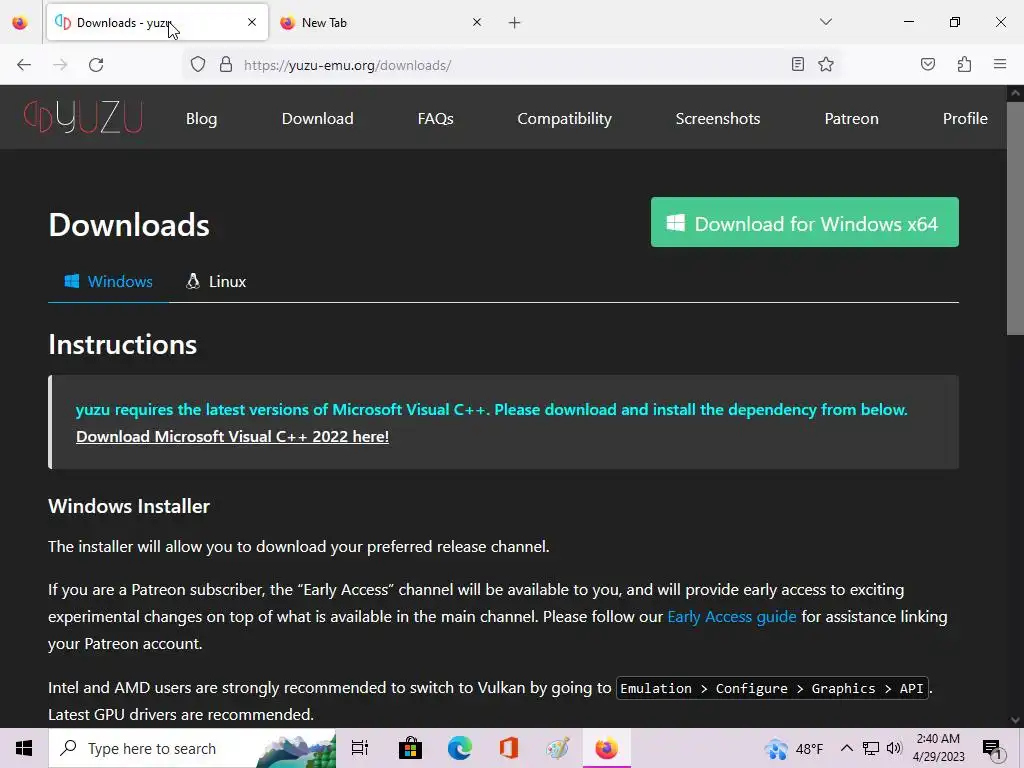The width and height of the screenshot is (1024, 768).
Task: Open the Paint app on taskbar
Action: (x=557, y=748)
